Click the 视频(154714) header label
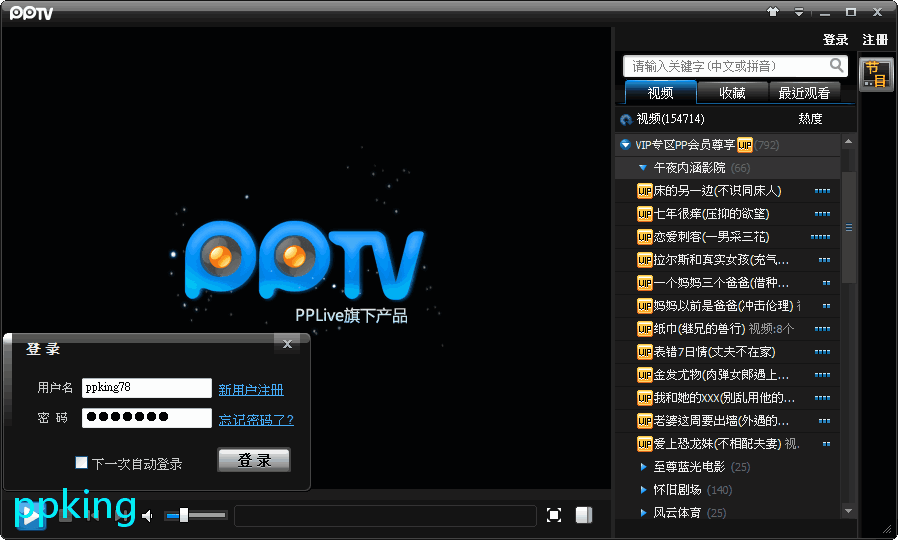Image resolution: width=900 pixels, height=541 pixels. [x=670, y=119]
